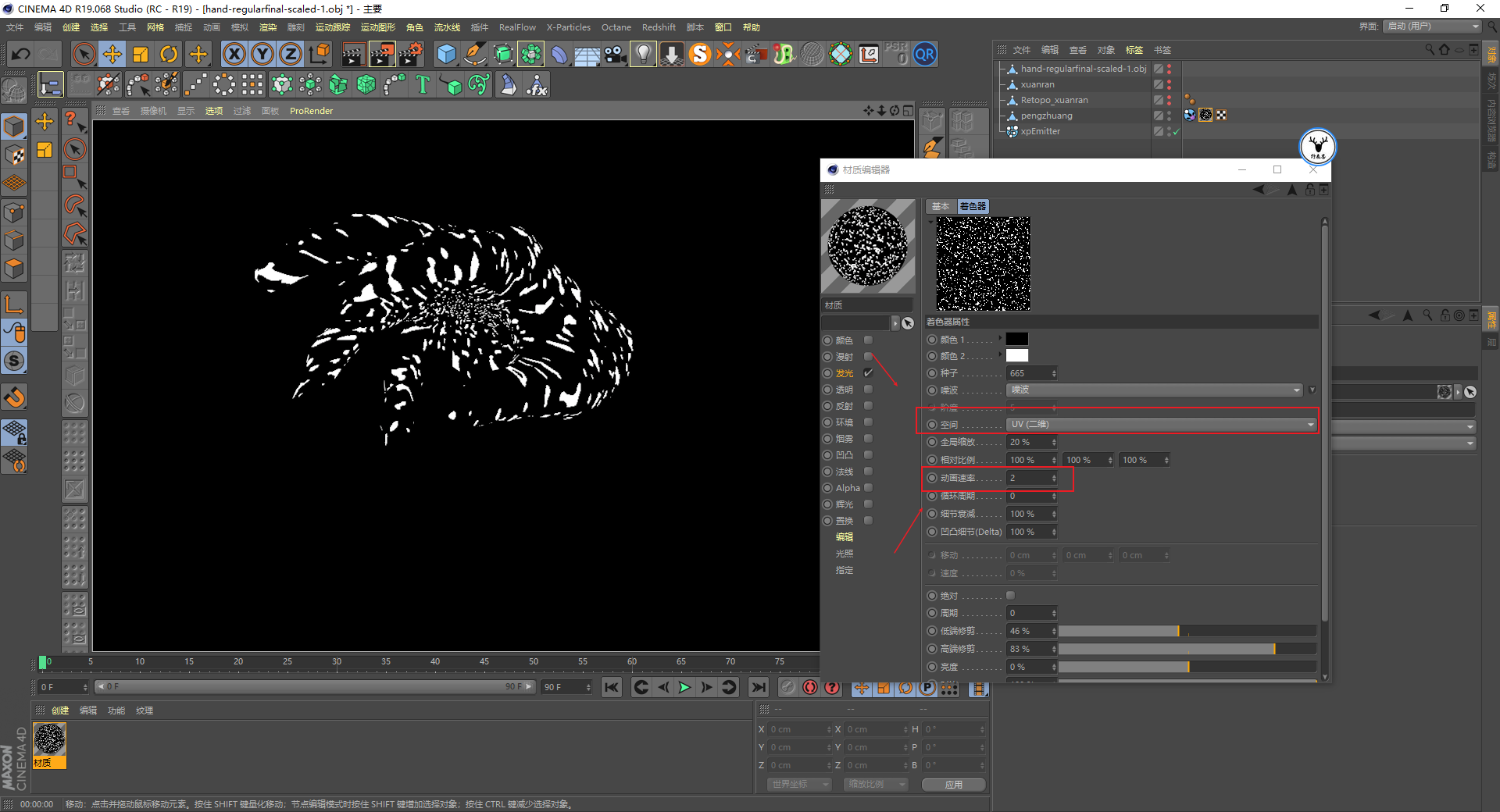Toggle the 绝对 absolute checkbox
Viewport: 1500px width, 812px height.
coord(1010,596)
